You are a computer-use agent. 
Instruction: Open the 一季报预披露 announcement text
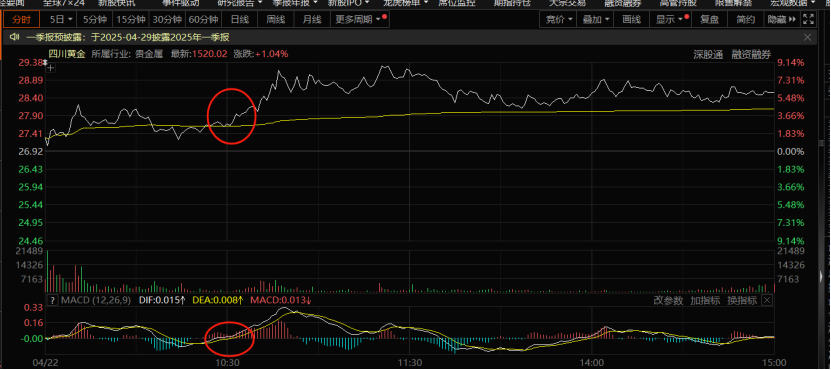[128, 37]
